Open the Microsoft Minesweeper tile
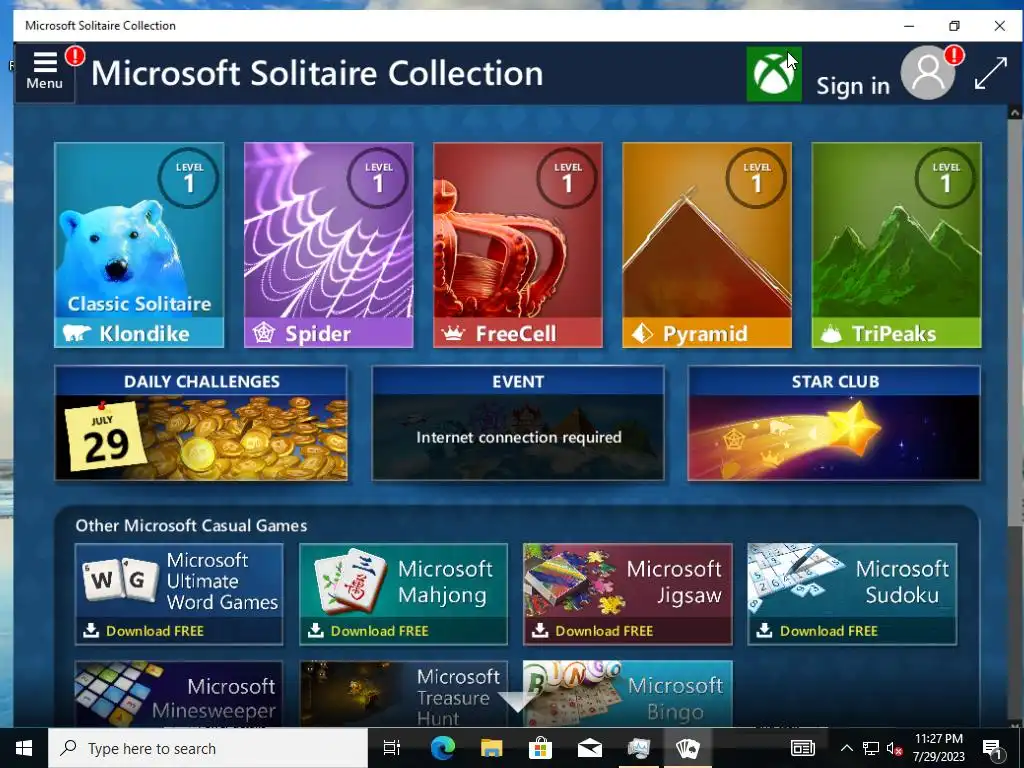 point(179,694)
